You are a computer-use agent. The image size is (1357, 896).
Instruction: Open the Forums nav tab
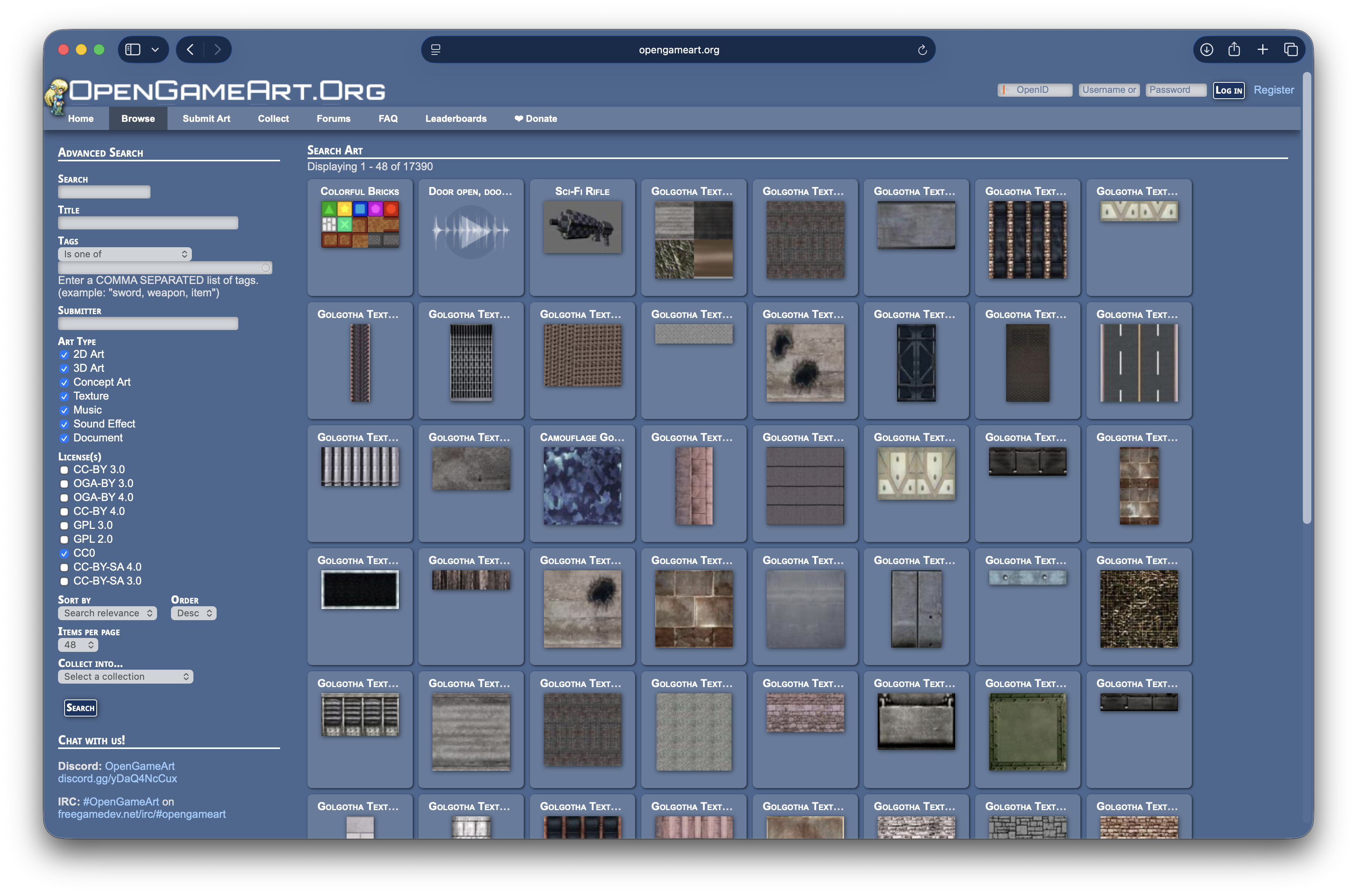(334, 119)
